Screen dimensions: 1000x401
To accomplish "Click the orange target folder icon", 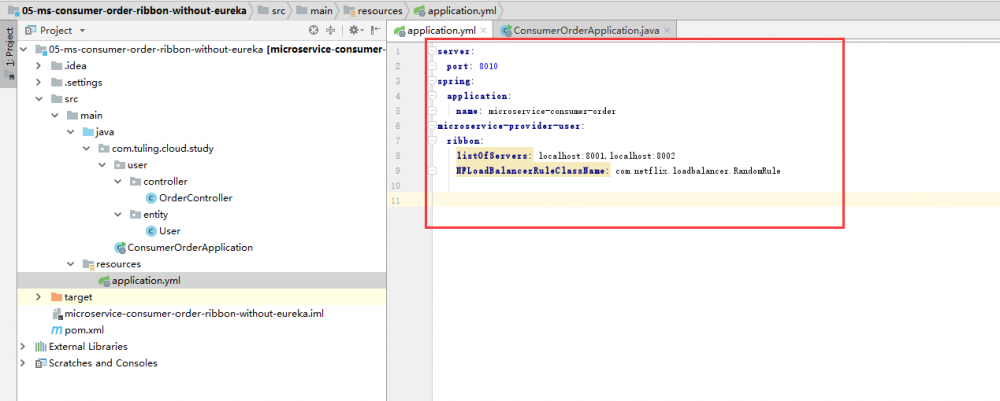I will point(56,297).
